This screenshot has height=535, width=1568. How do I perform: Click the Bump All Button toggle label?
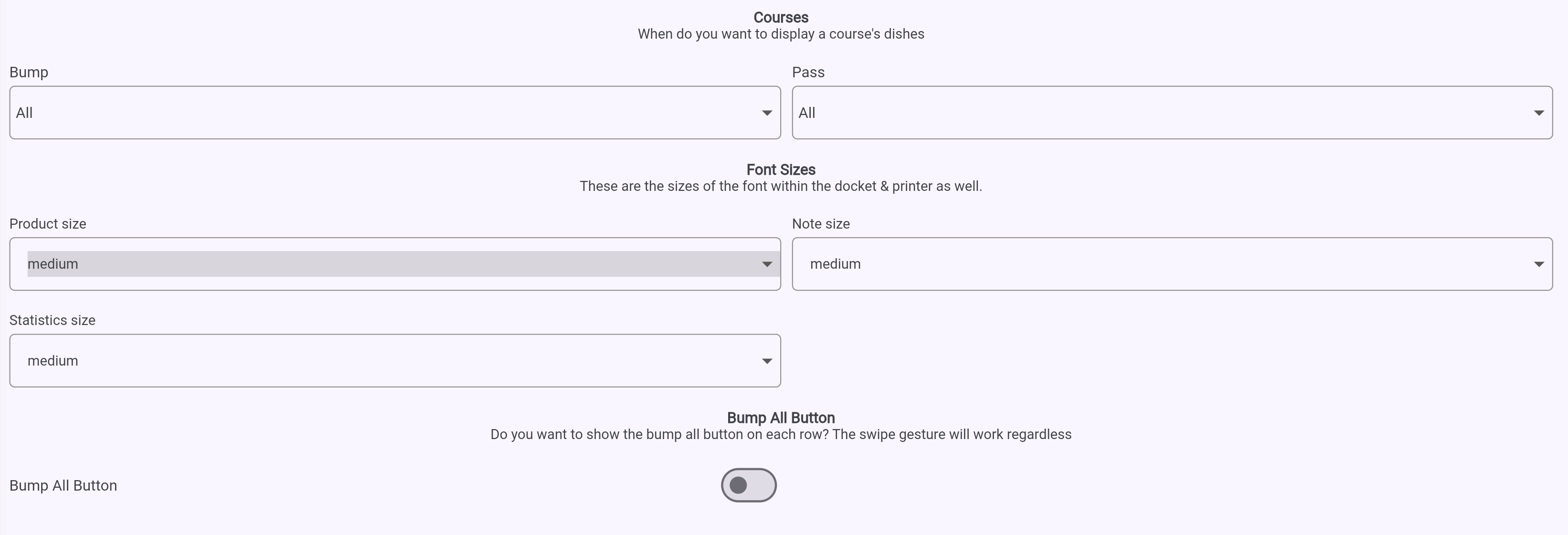click(x=64, y=486)
